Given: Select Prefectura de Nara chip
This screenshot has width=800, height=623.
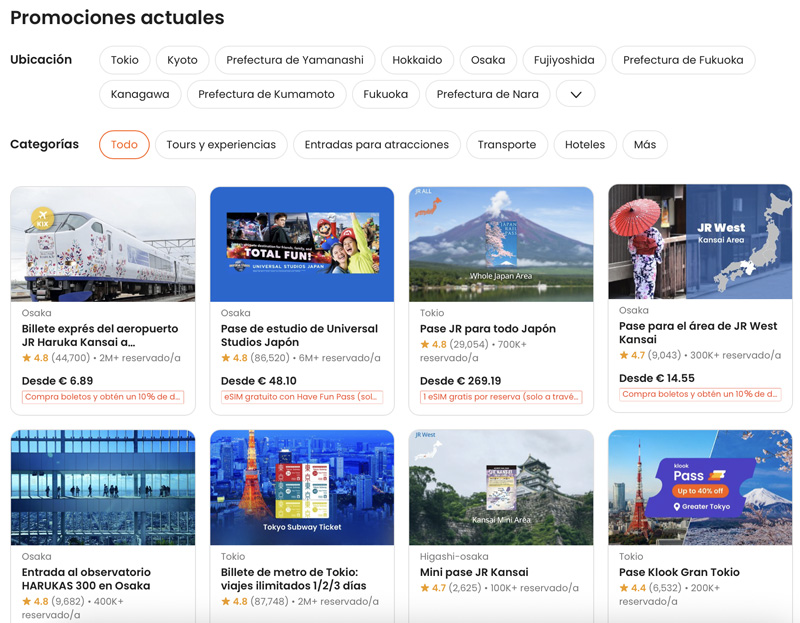Looking at the screenshot, I should [487, 94].
